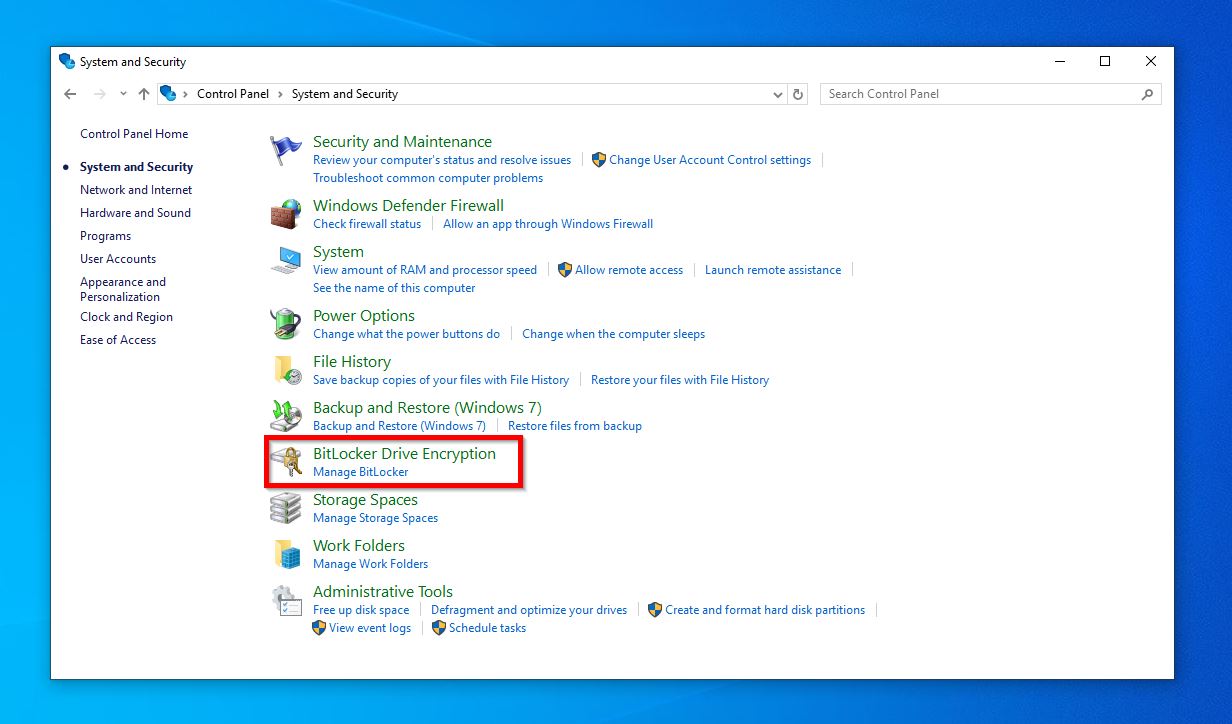Open BitLocker Drive Encryption heading

tap(404, 454)
